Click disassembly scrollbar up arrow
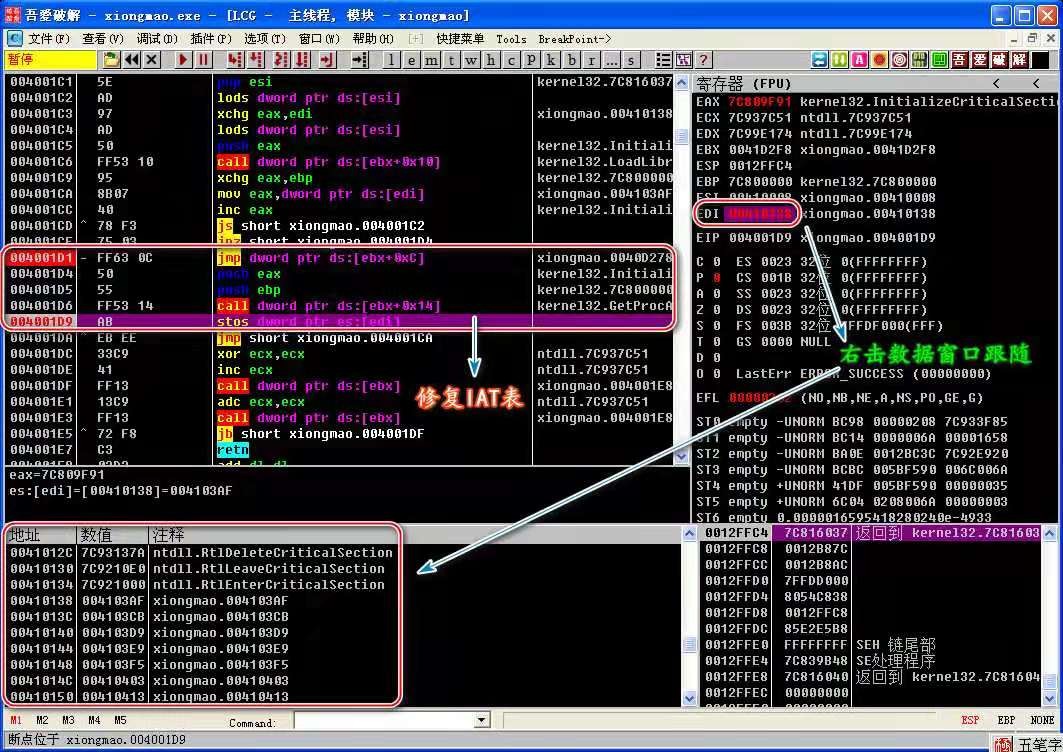 click(x=682, y=83)
